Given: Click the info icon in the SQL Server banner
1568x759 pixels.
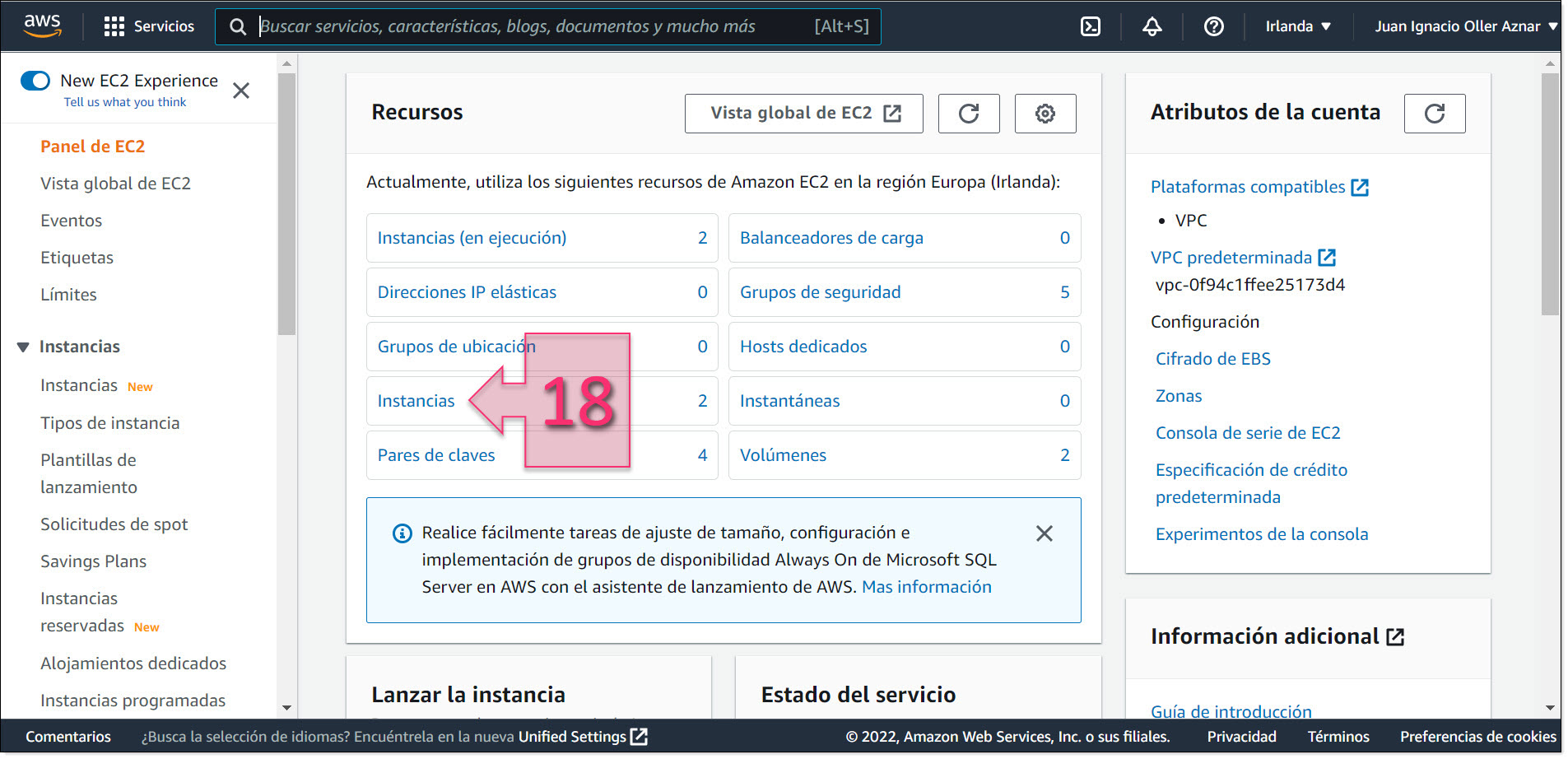Looking at the screenshot, I should pyautogui.click(x=402, y=533).
